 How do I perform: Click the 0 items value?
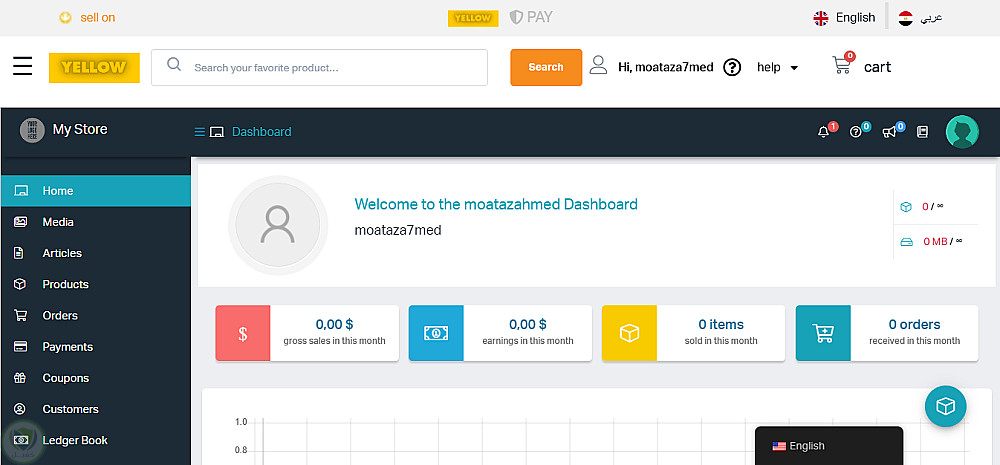click(x=721, y=325)
